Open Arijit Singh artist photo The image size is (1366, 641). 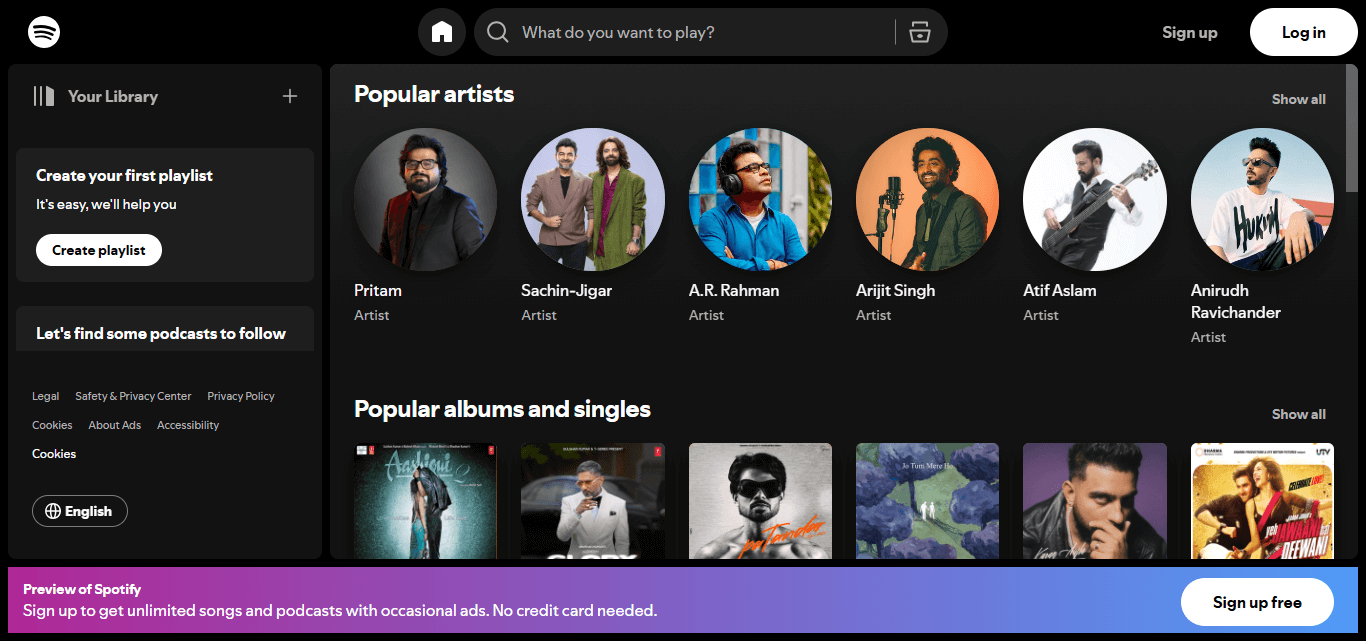(x=927, y=199)
